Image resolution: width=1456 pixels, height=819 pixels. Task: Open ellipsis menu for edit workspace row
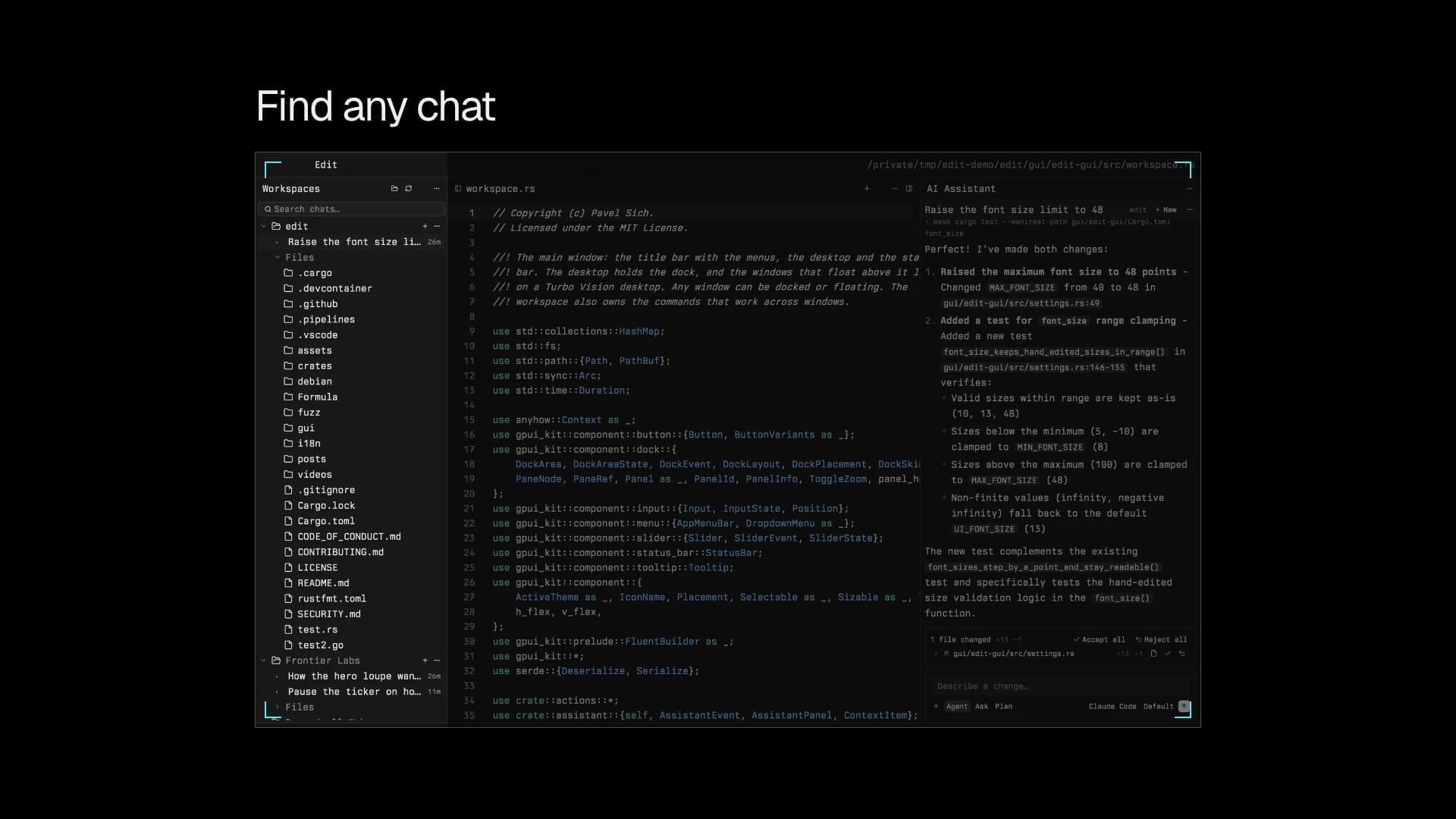(x=437, y=226)
